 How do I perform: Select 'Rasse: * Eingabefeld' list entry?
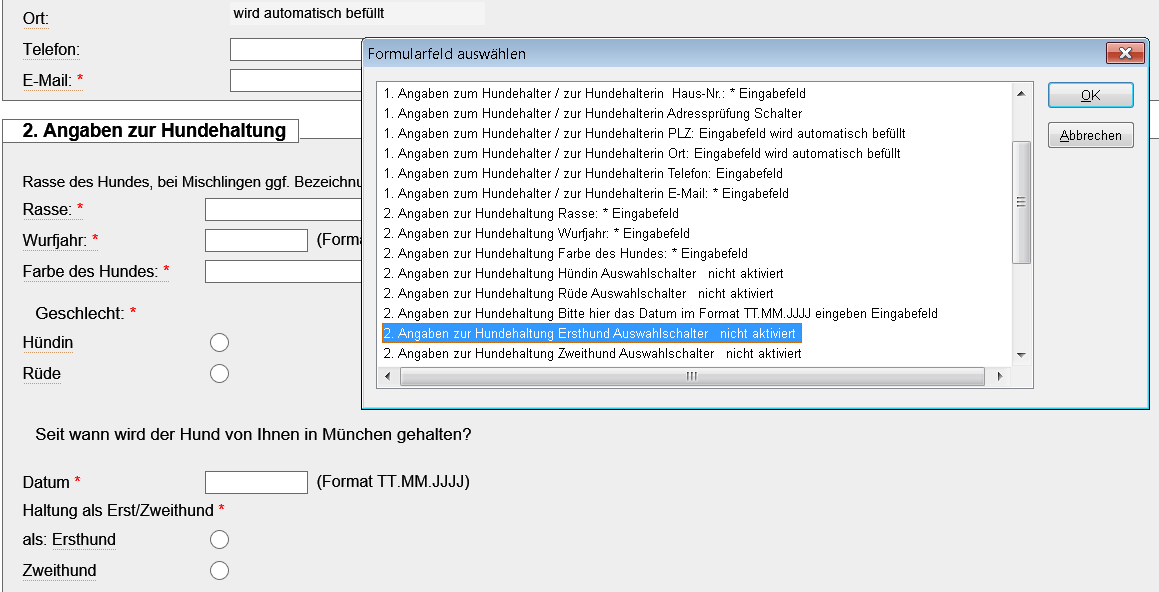pos(531,213)
